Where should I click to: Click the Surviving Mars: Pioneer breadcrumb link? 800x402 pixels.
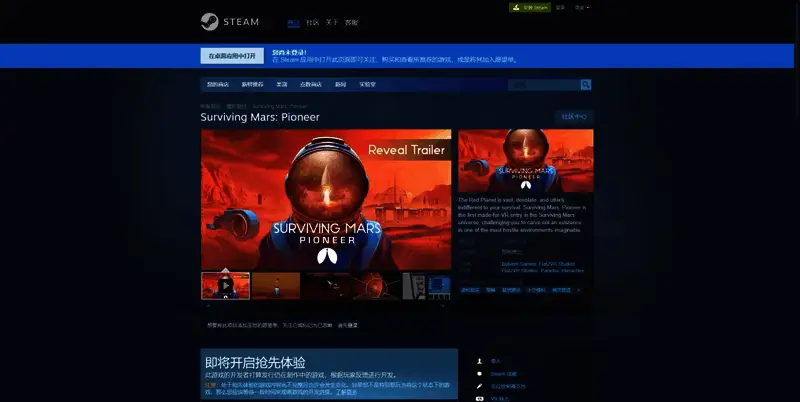[x=280, y=107]
